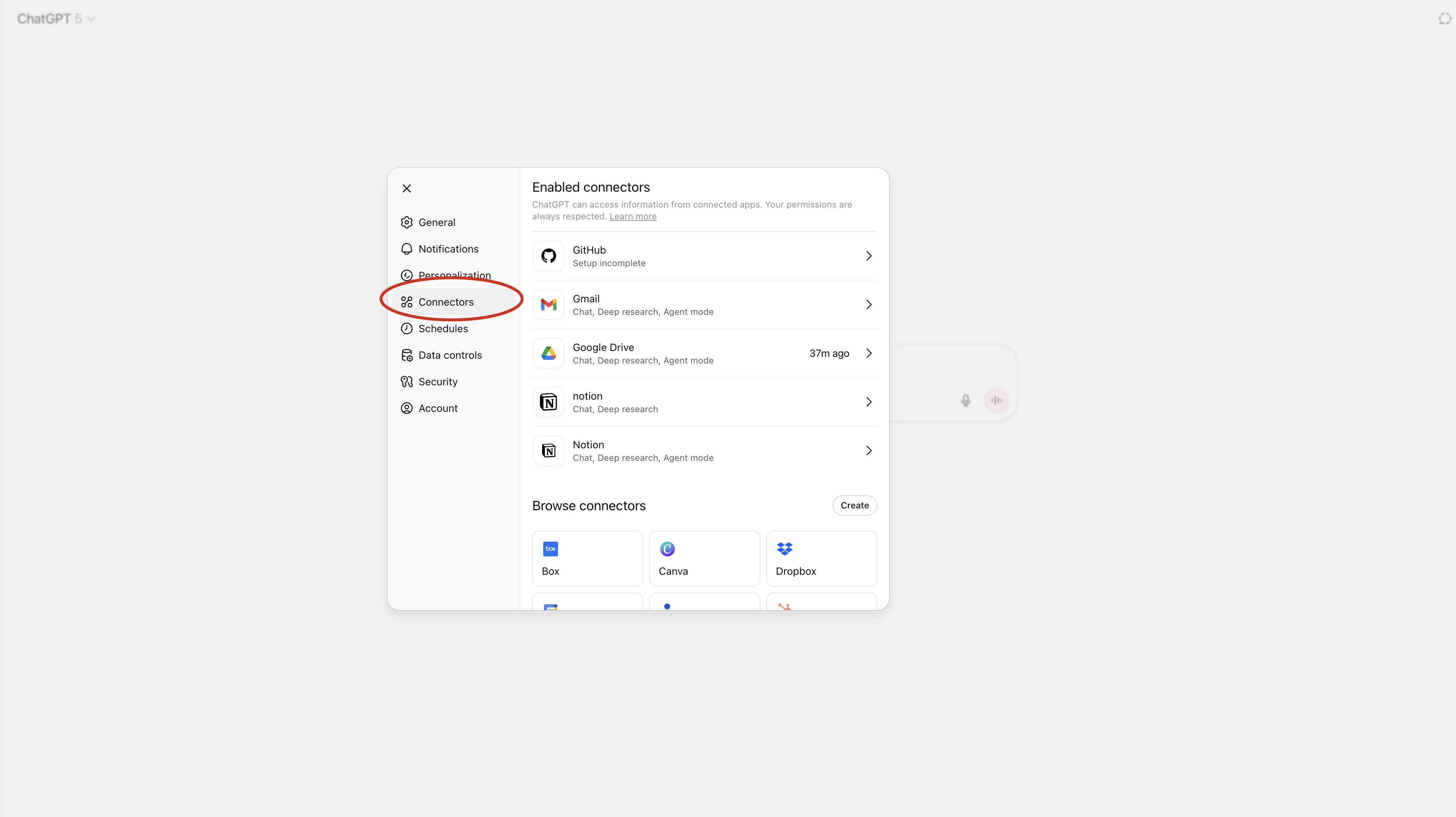This screenshot has width=1456, height=817.
Task: Click the microphone dictation icon
Action: [966, 400]
